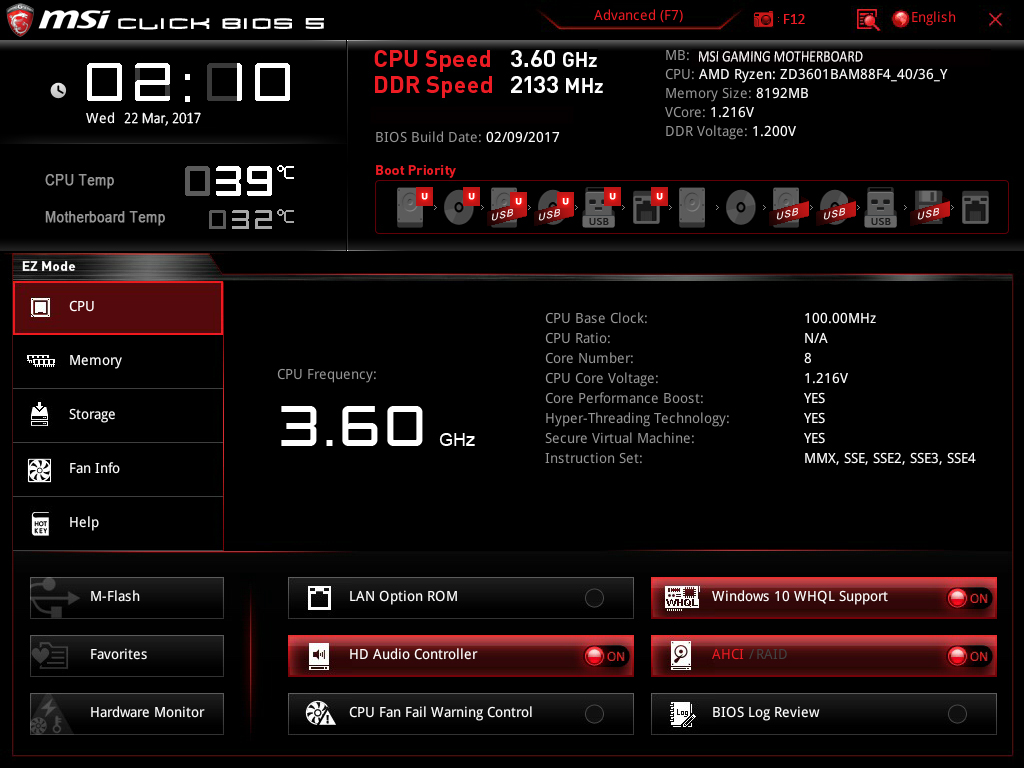Image resolution: width=1024 pixels, height=768 pixels.
Task: Open the Memory section
Action: pyautogui.click(x=118, y=361)
